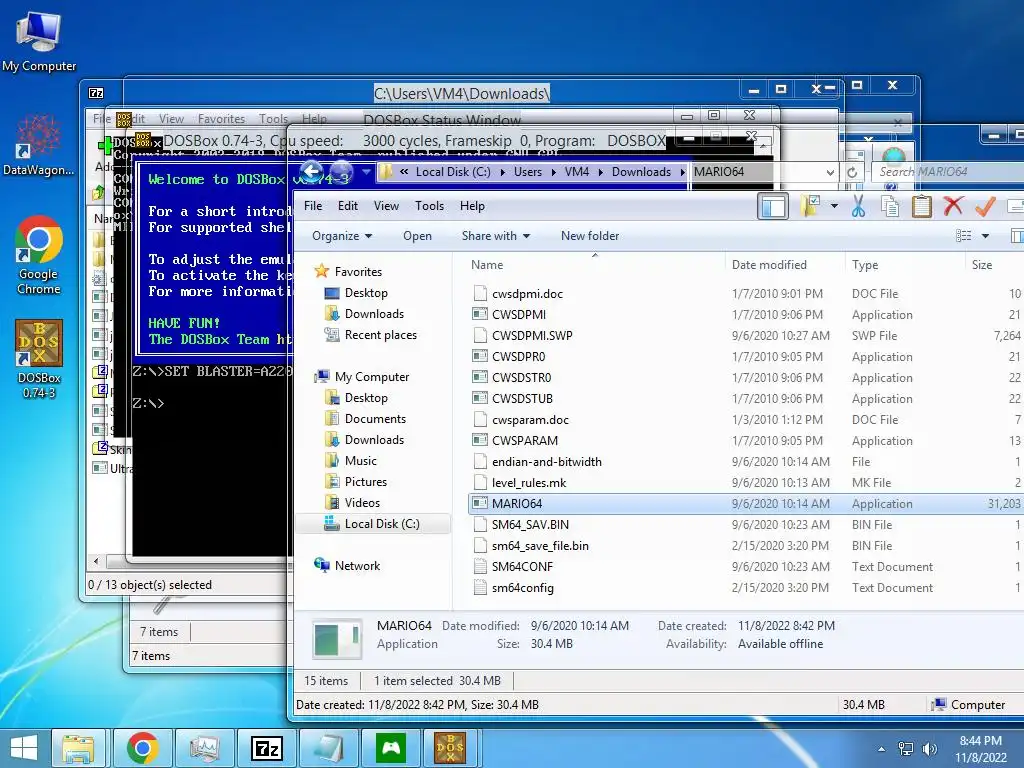Click the New folder button
1024x768 pixels.
click(x=590, y=236)
